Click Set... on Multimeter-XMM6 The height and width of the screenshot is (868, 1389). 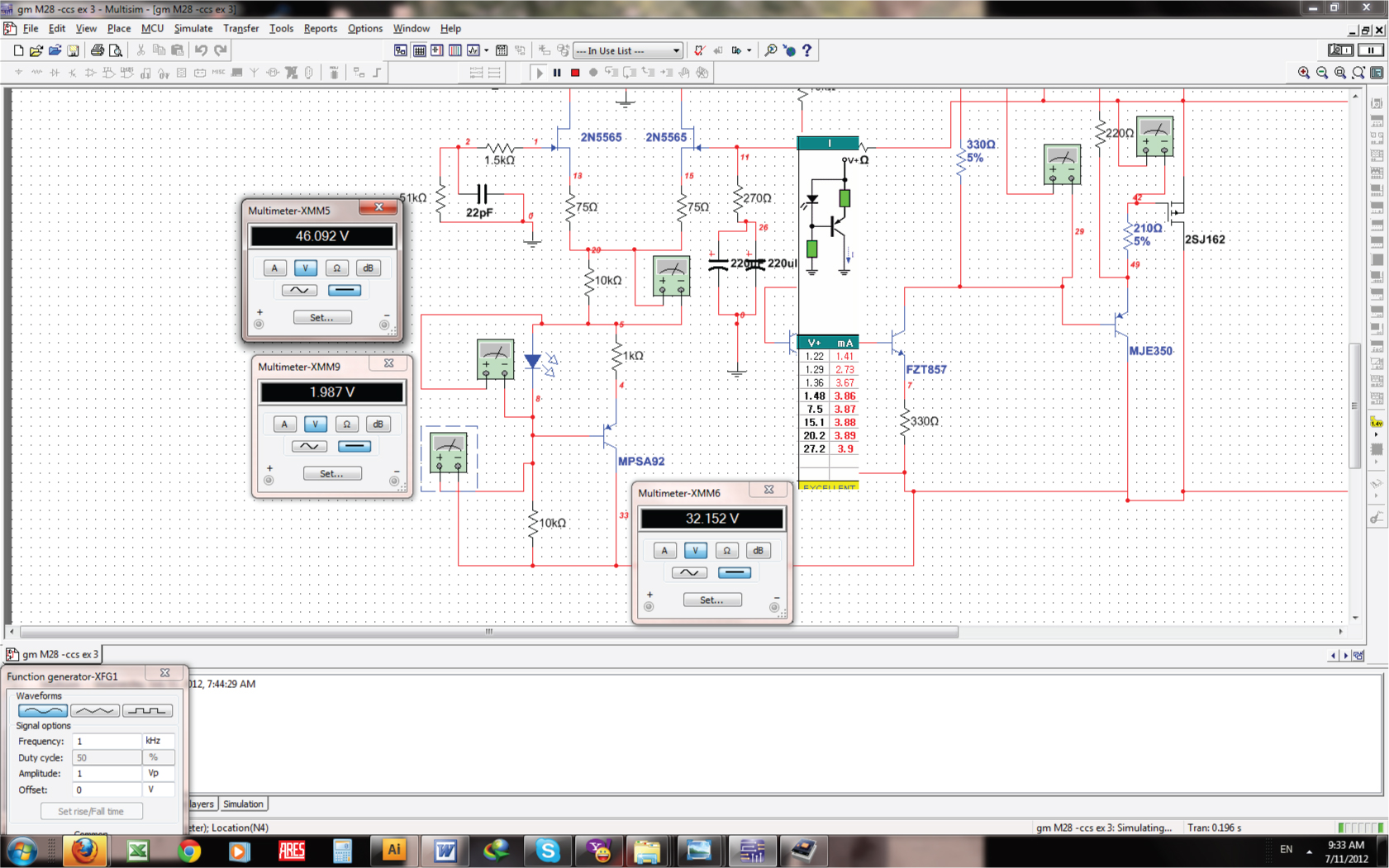pos(712,600)
